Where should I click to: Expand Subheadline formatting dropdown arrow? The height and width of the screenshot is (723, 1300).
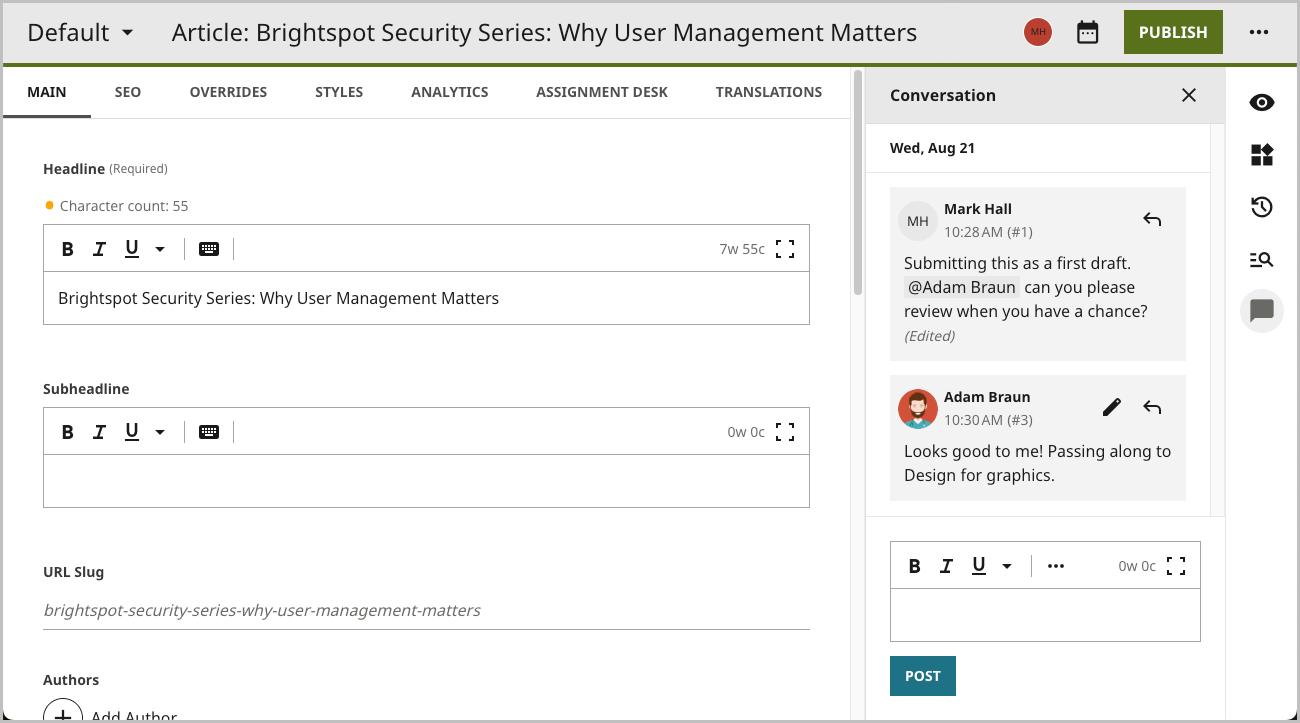click(x=160, y=432)
